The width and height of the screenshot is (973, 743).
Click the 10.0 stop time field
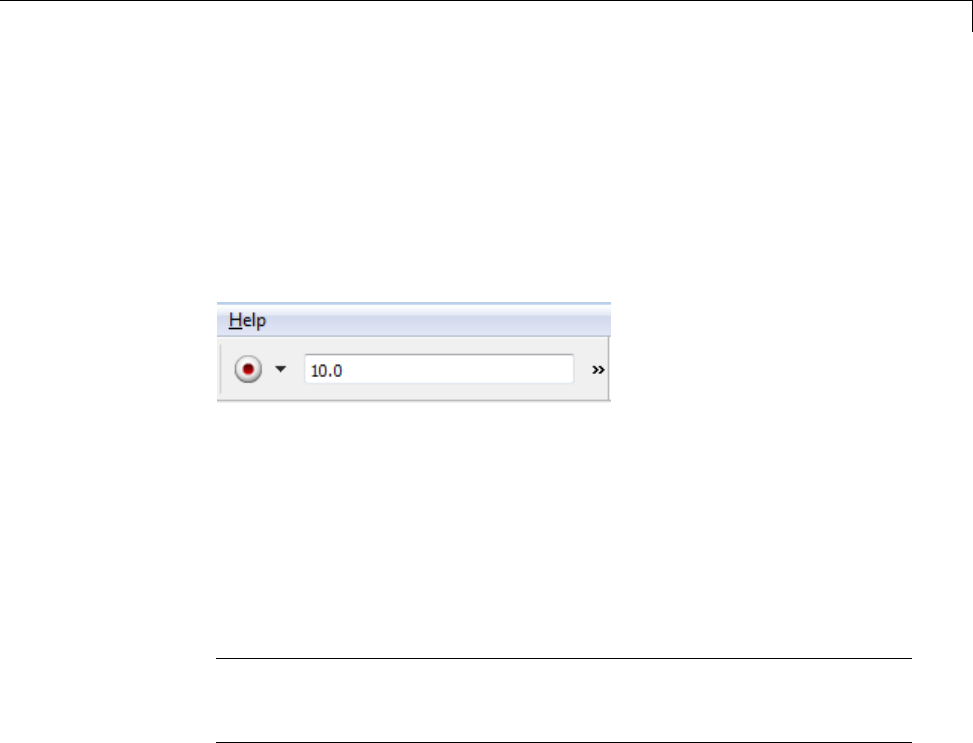[439, 369]
